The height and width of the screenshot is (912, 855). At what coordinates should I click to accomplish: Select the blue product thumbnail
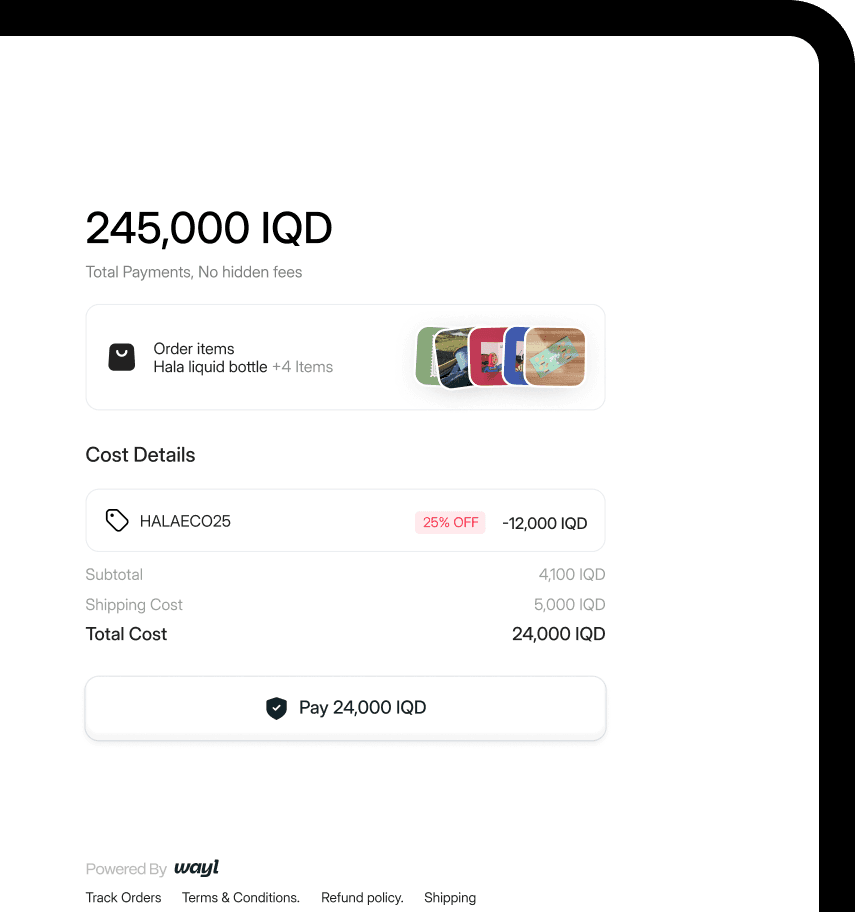point(515,356)
